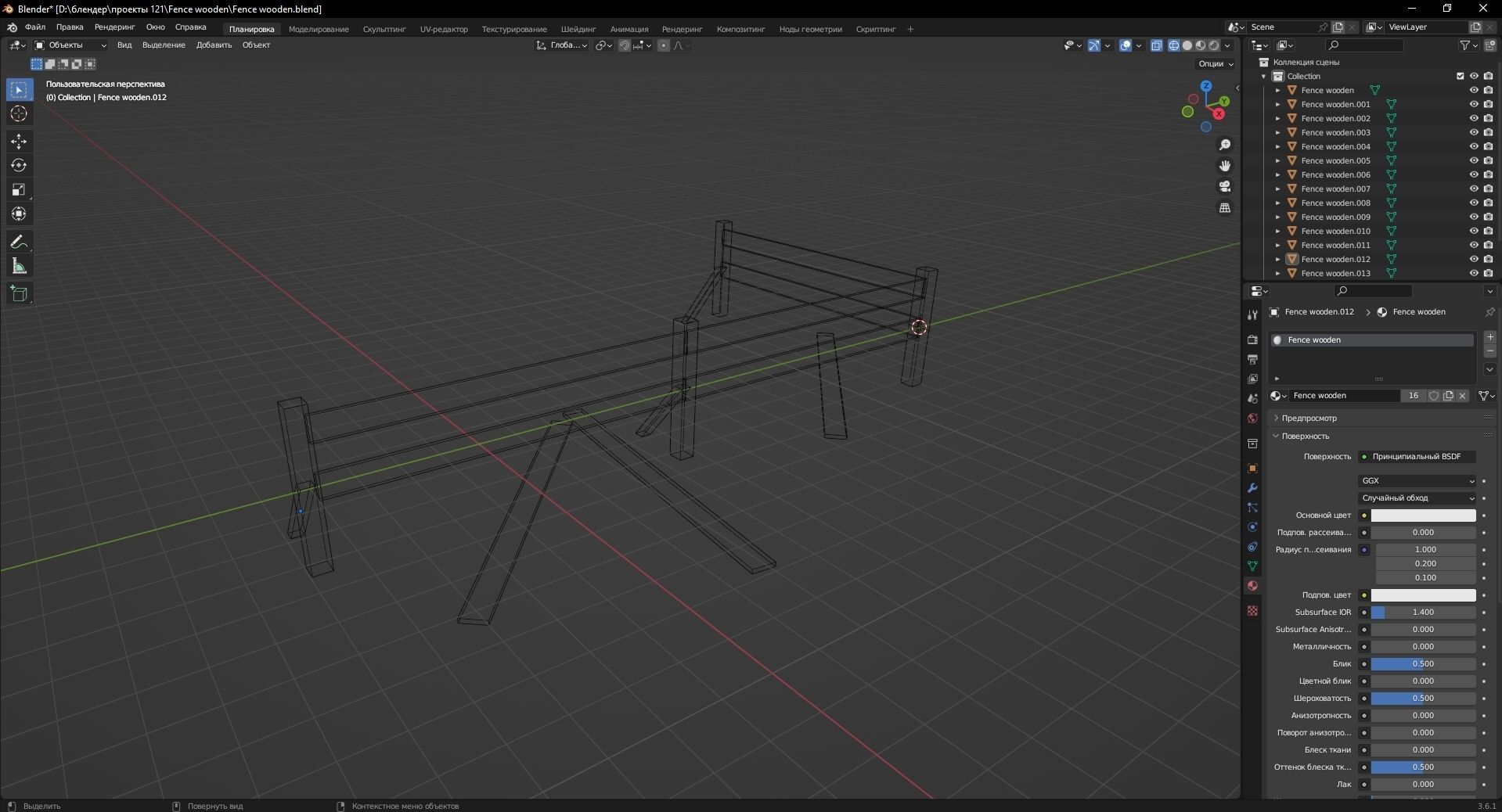Activate the Move tool

click(x=19, y=142)
